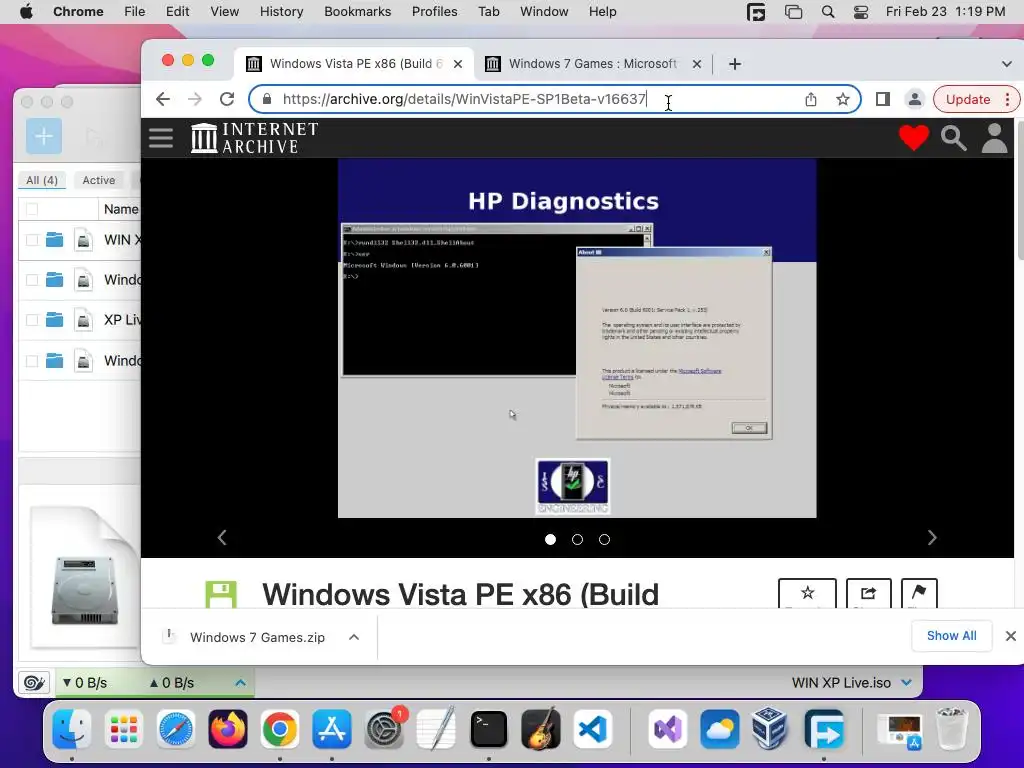This screenshot has width=1024, height=768.
Task: Click the forward navigation arrow
Action: click(195, 99)
